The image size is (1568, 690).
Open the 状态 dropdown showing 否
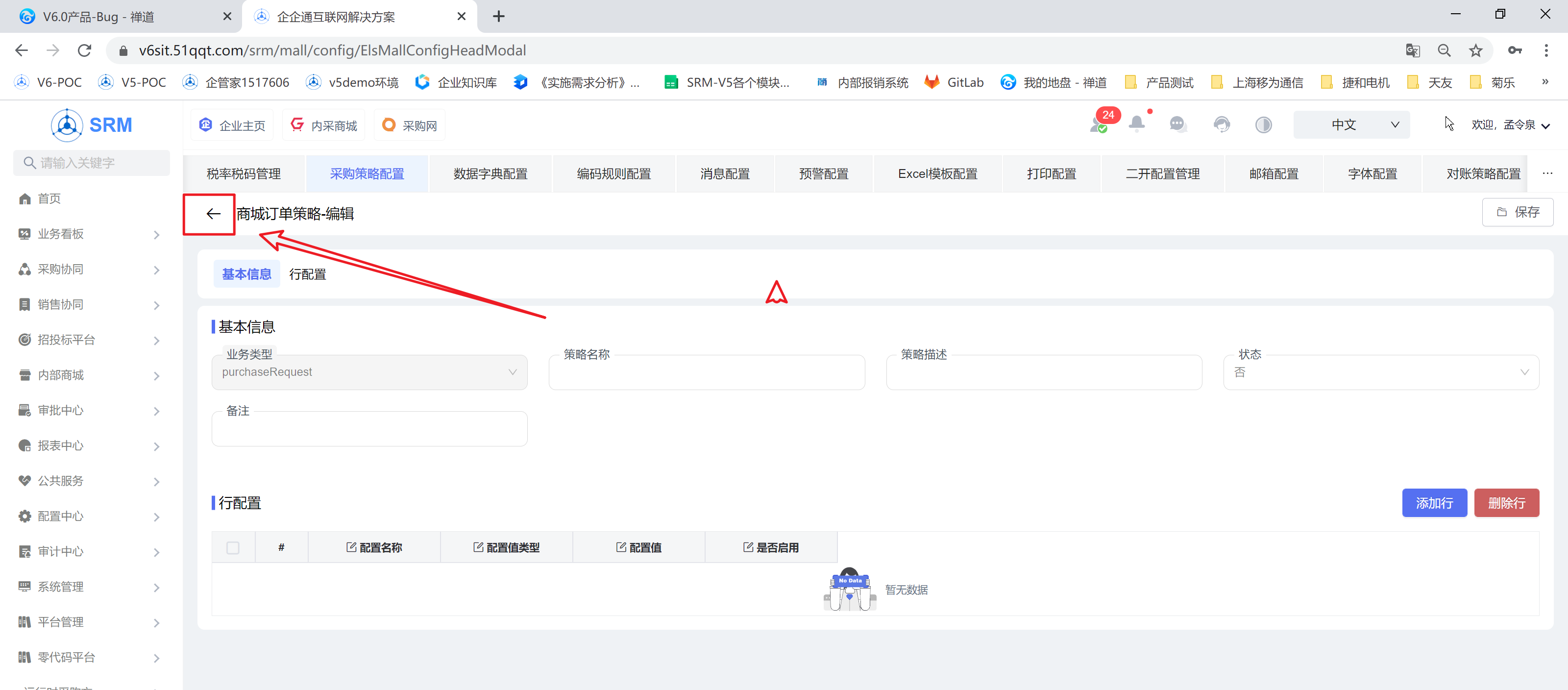[1380, 372]
